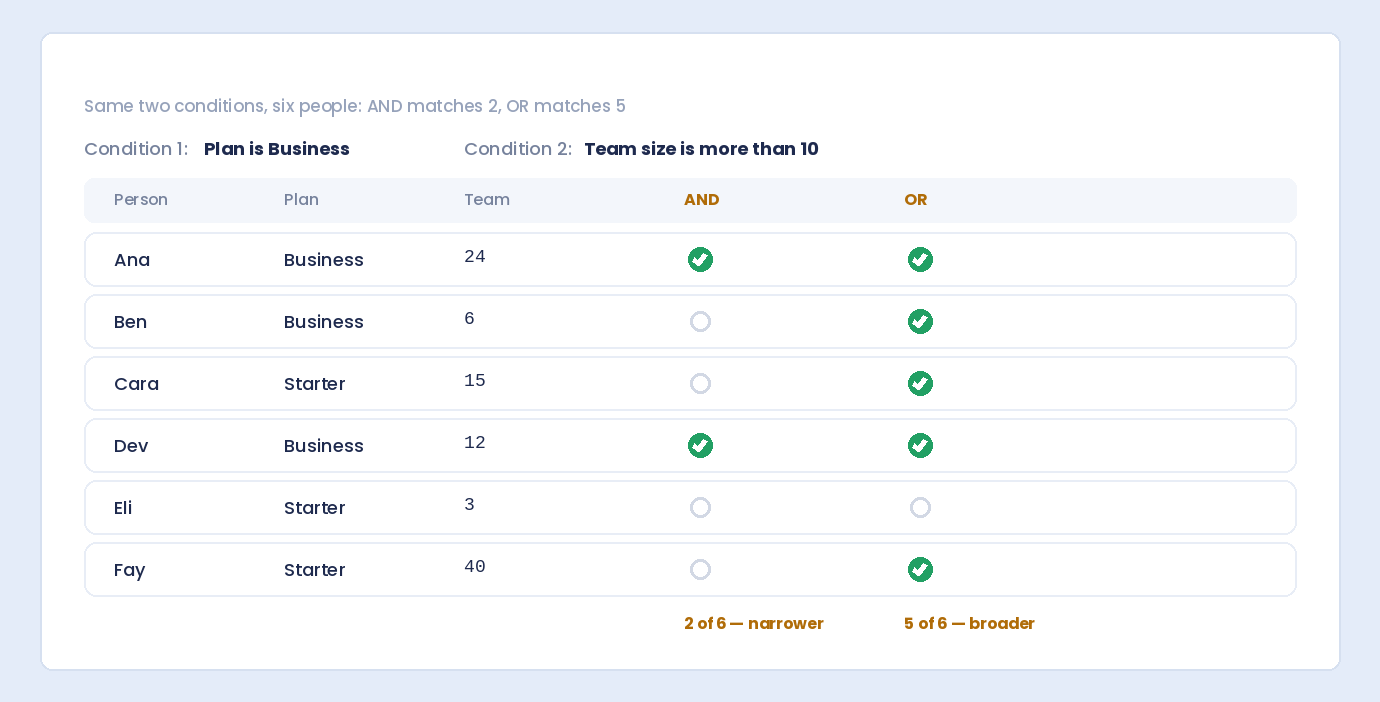Click Eli's Starter plan cell
The height and width of the screenshot is (702, 1380).
pyautogui.click(x=315, y=508)
